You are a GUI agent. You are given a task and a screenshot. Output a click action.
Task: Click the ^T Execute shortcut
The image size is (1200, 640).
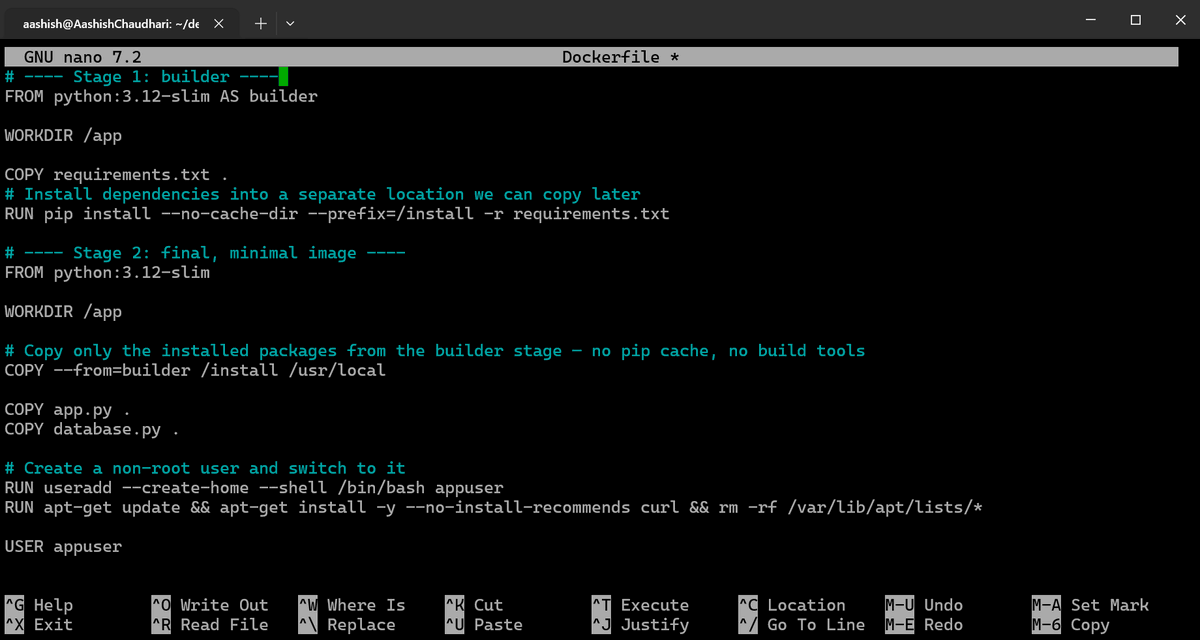click(x=640, y=605)
